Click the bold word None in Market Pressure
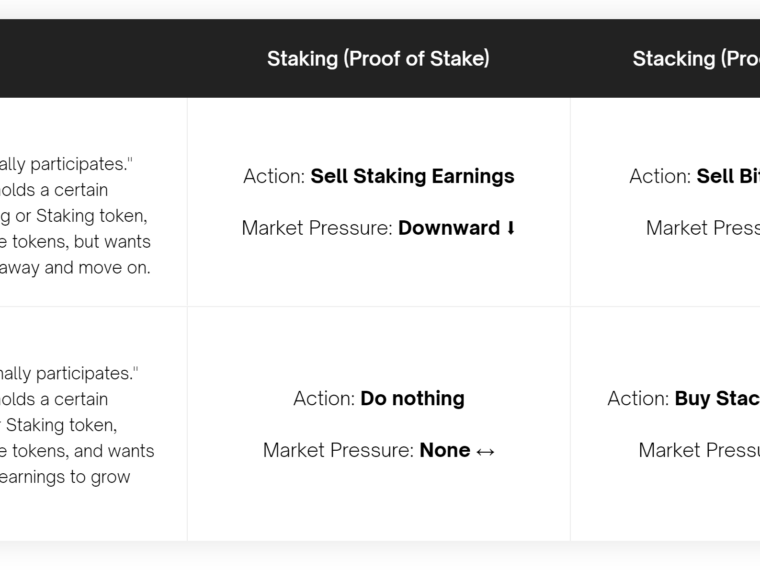This screenshot has width=760, height=570. 445,450
